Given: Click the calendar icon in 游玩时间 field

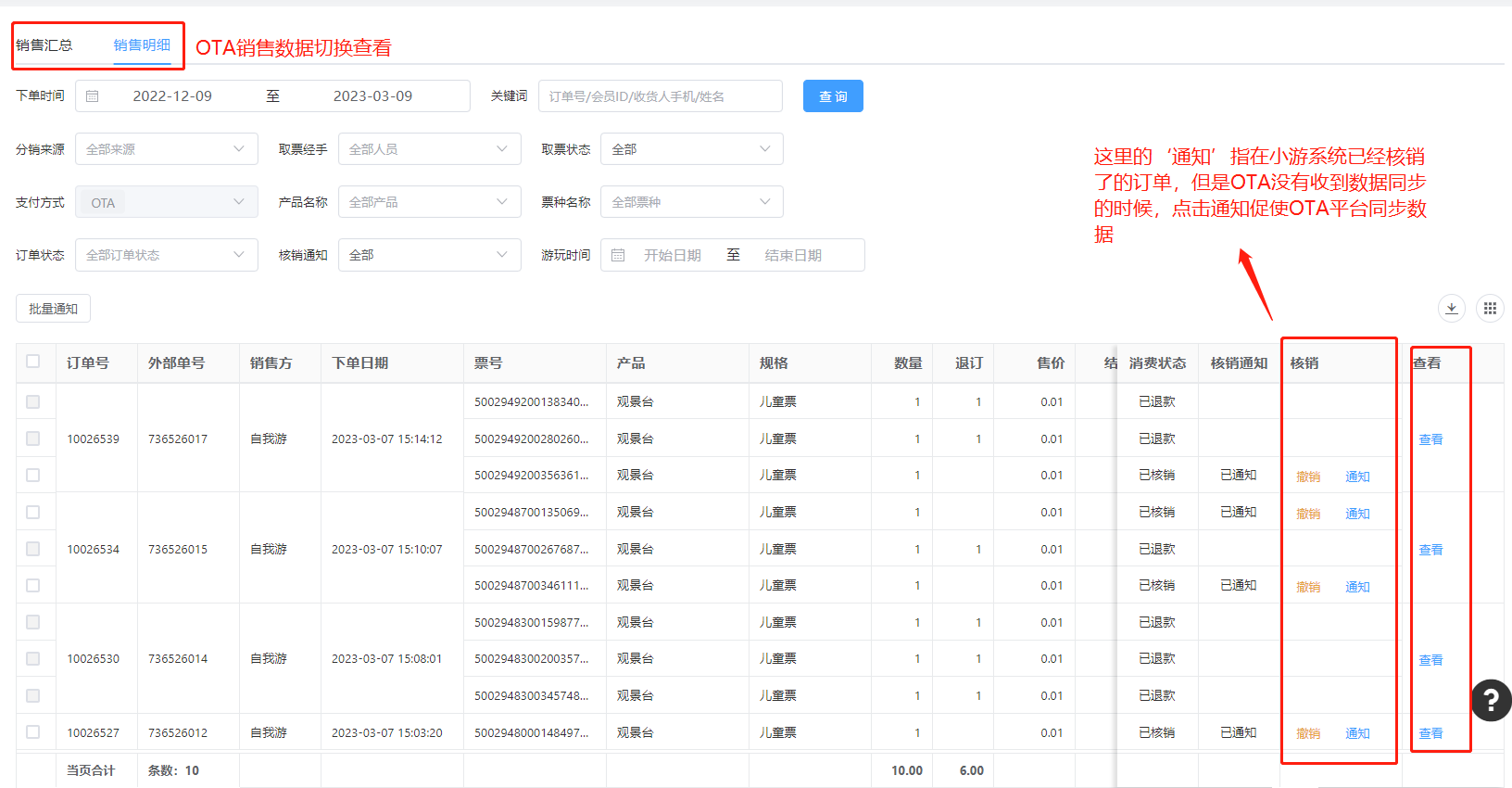Looking at the screenshot, I should (x=618, y=255).
